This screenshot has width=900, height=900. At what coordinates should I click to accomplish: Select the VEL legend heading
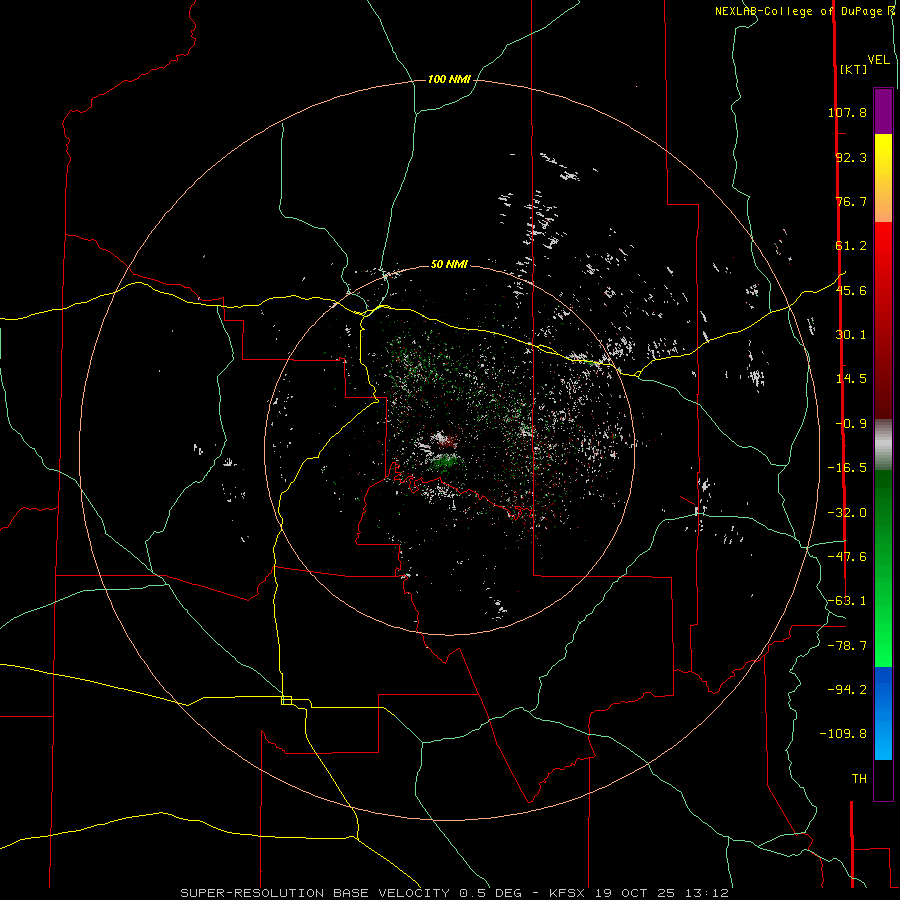[878, 59]
